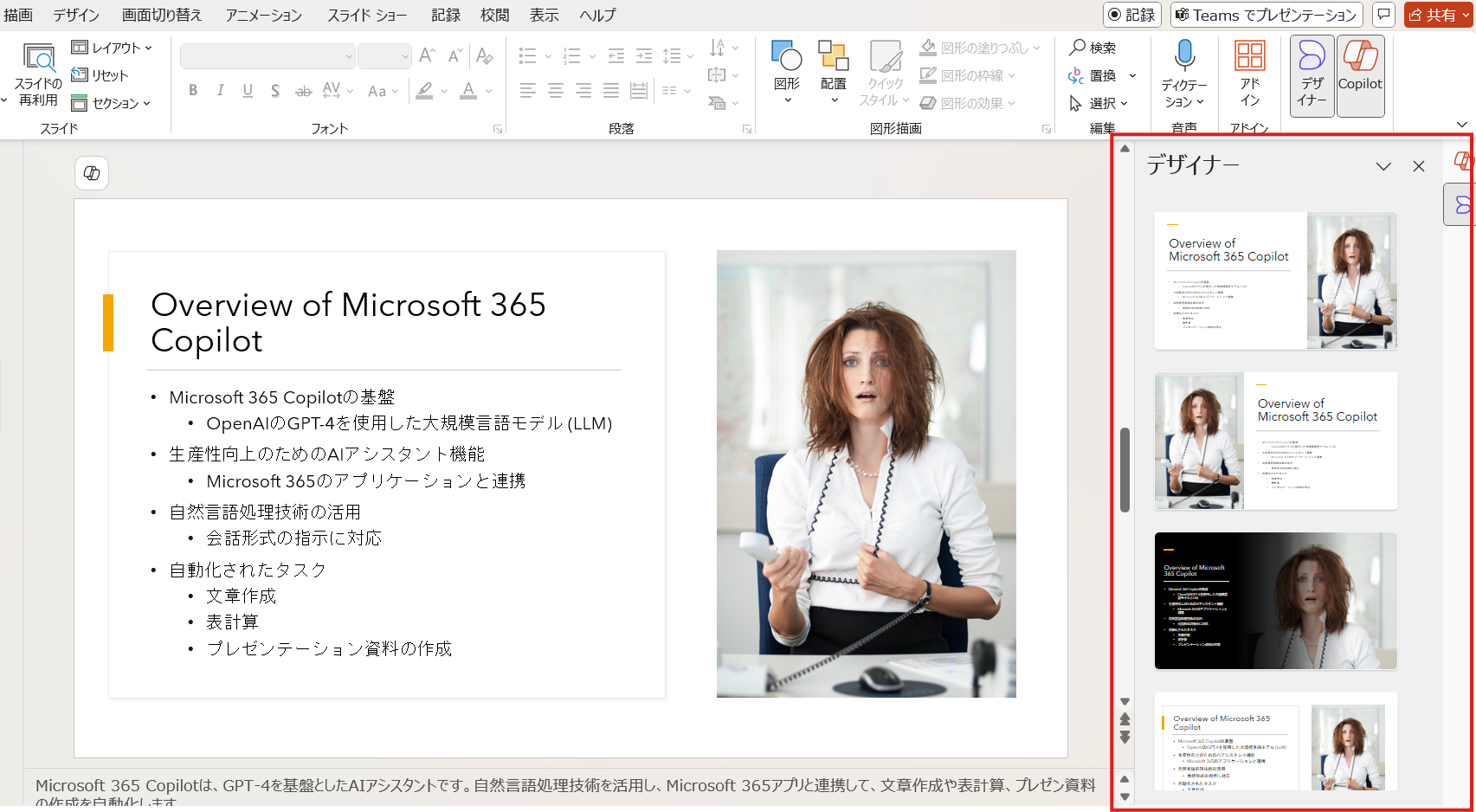Open the font name combo box
1476x812 pixels.
click(x=267, y=56)
